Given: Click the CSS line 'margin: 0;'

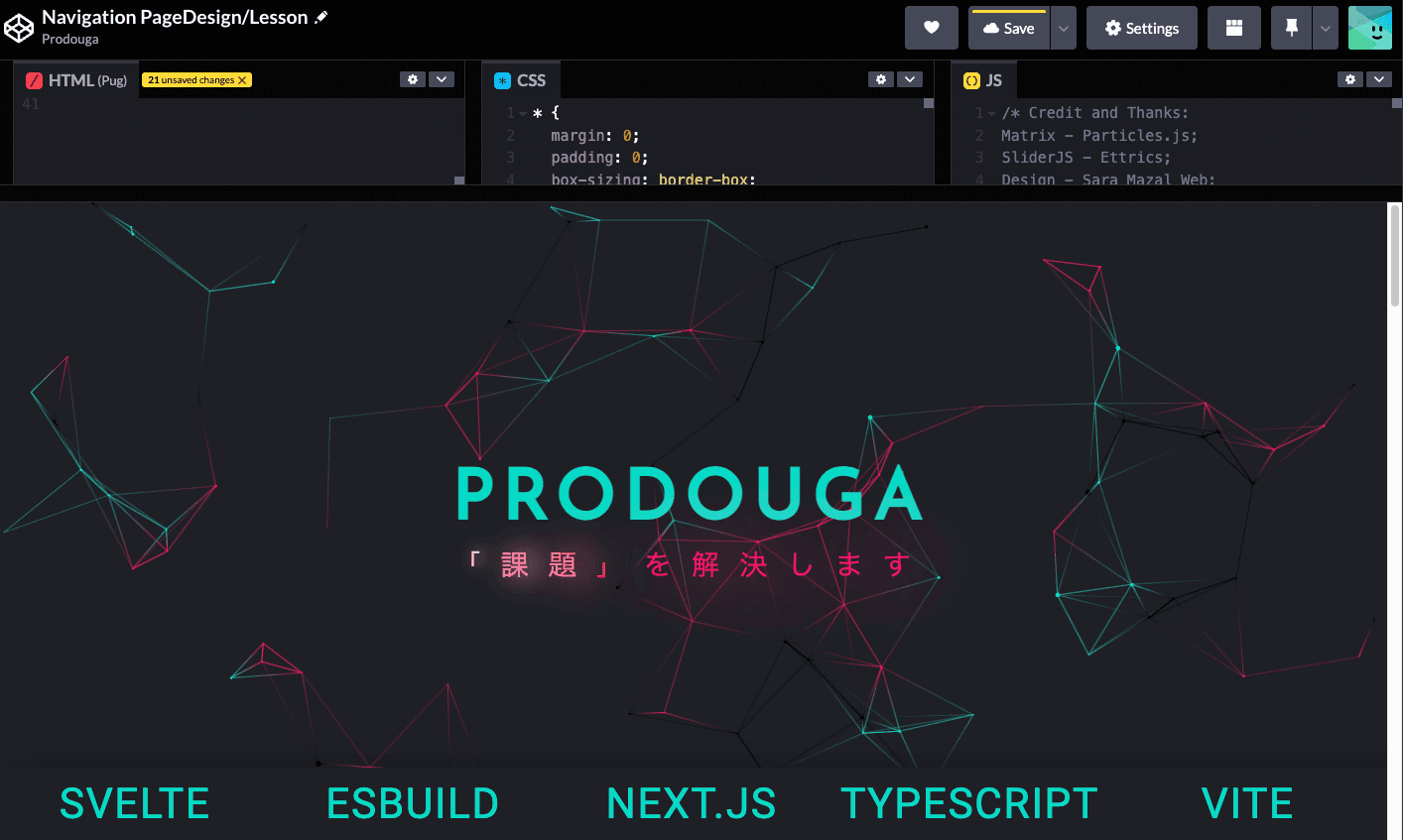Looking at the screenshot, I should (595, 136).
